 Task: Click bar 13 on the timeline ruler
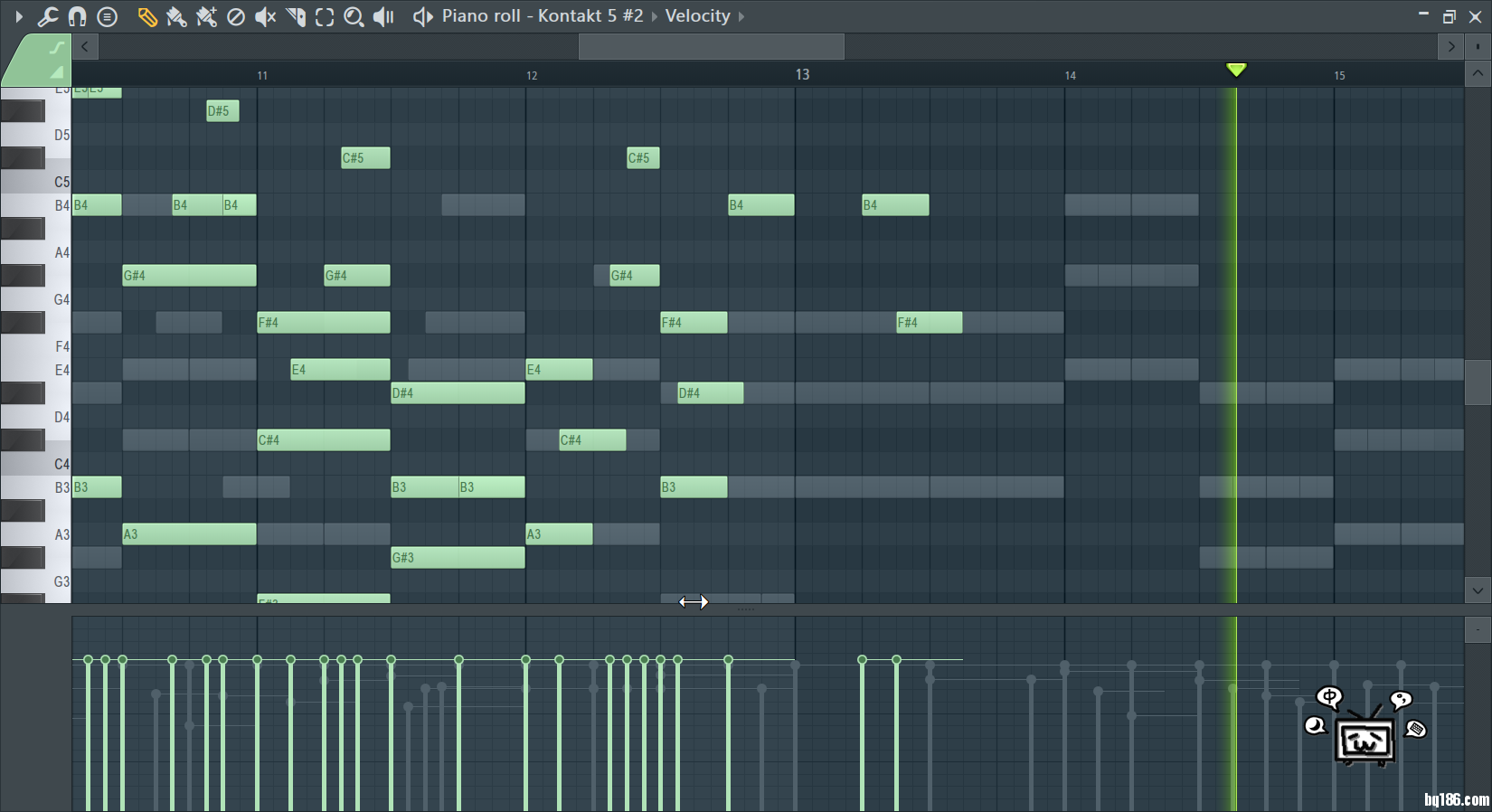point(802,74)
